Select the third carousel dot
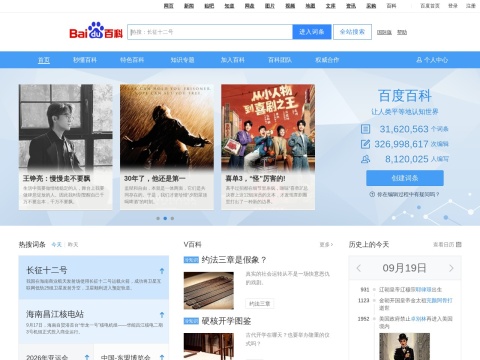The image size is (480, 360). click(172, 218)
